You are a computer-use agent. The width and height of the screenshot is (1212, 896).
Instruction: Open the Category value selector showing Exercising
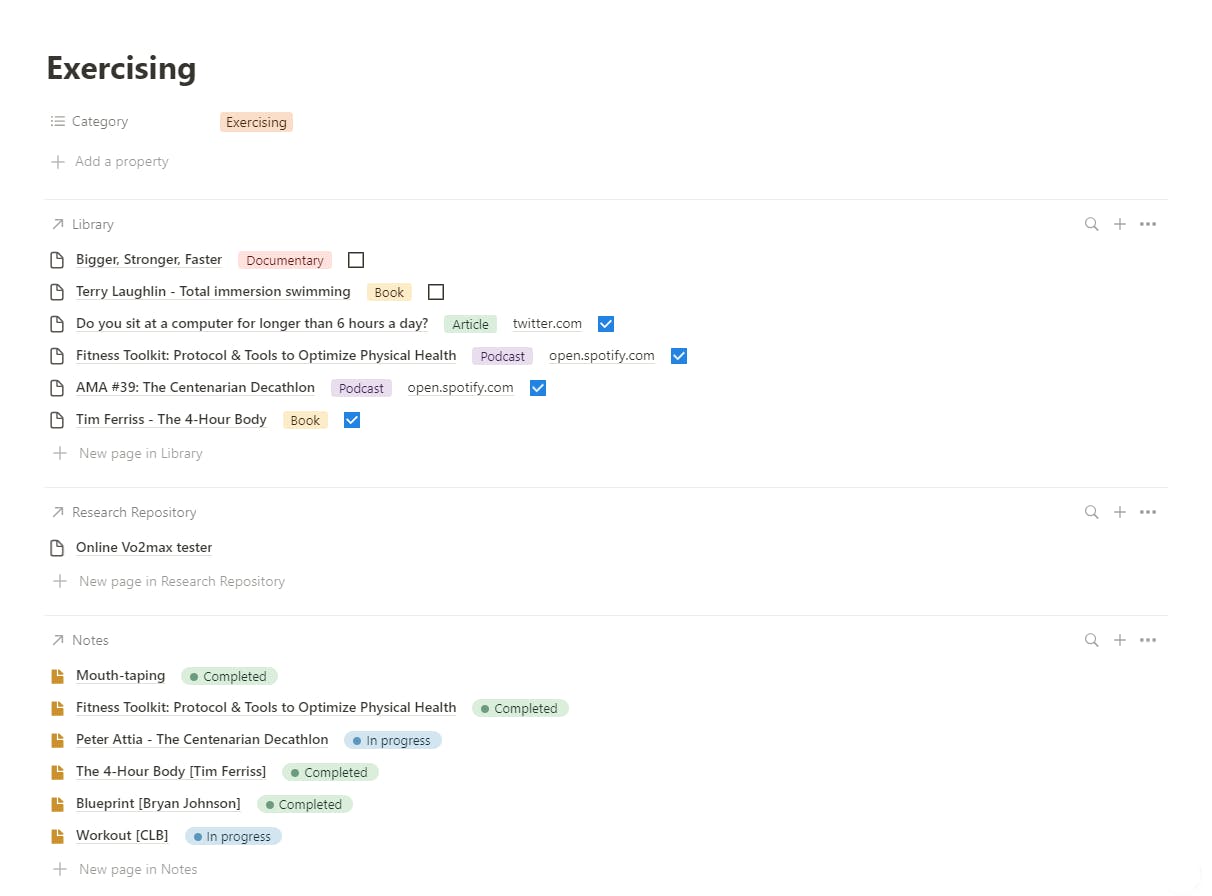tap(256, 121)
